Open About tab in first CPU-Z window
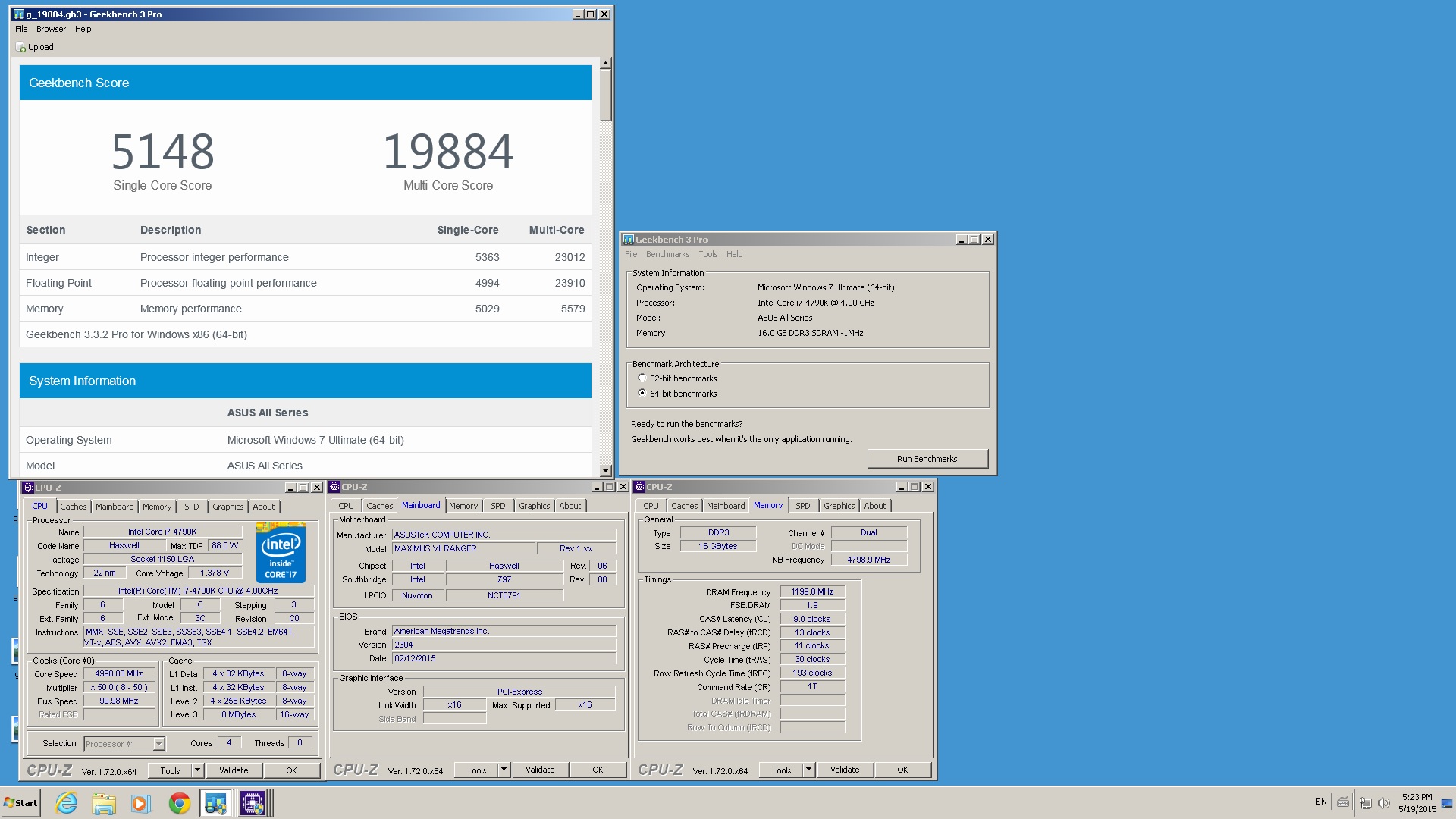 264,507
